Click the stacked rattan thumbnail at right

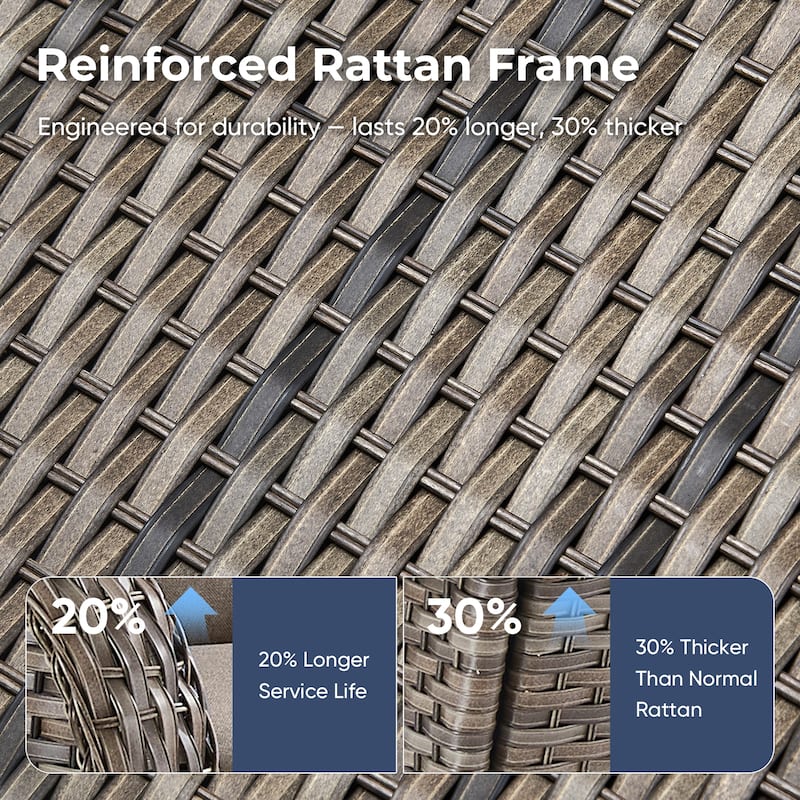(507, 674)
